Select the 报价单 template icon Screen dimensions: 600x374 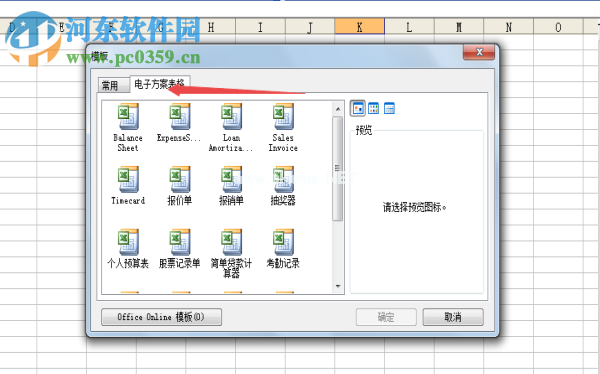[180, 179]
